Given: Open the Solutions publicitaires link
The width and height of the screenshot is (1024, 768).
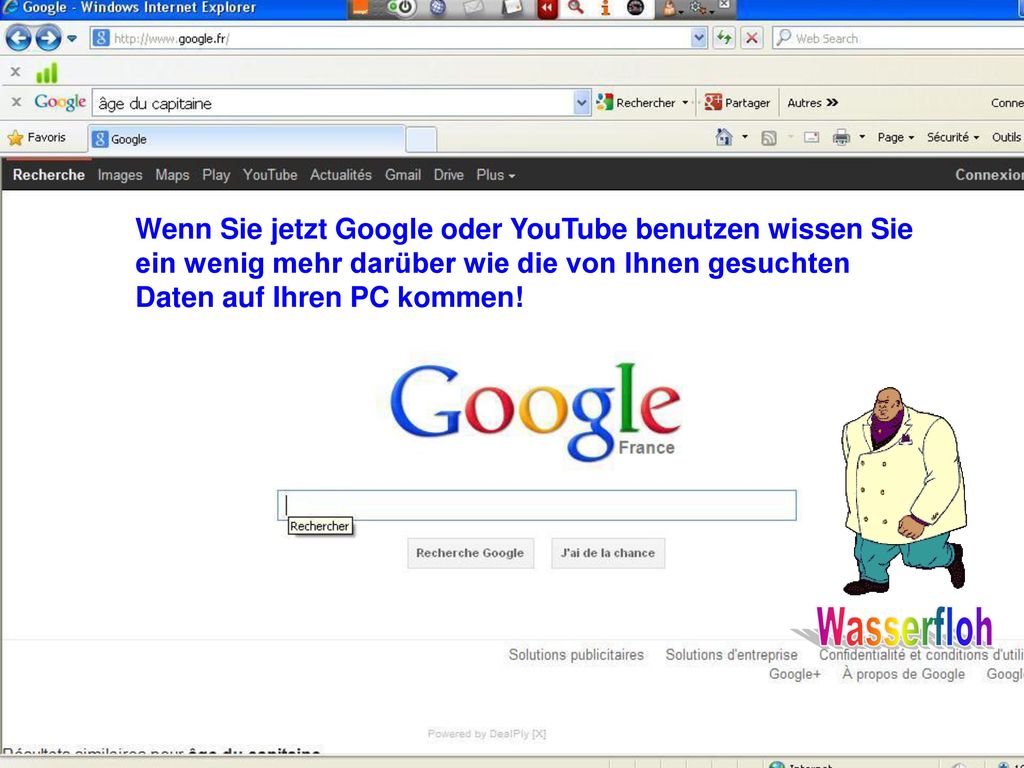Looking at the screenshot, I should 576,654.
